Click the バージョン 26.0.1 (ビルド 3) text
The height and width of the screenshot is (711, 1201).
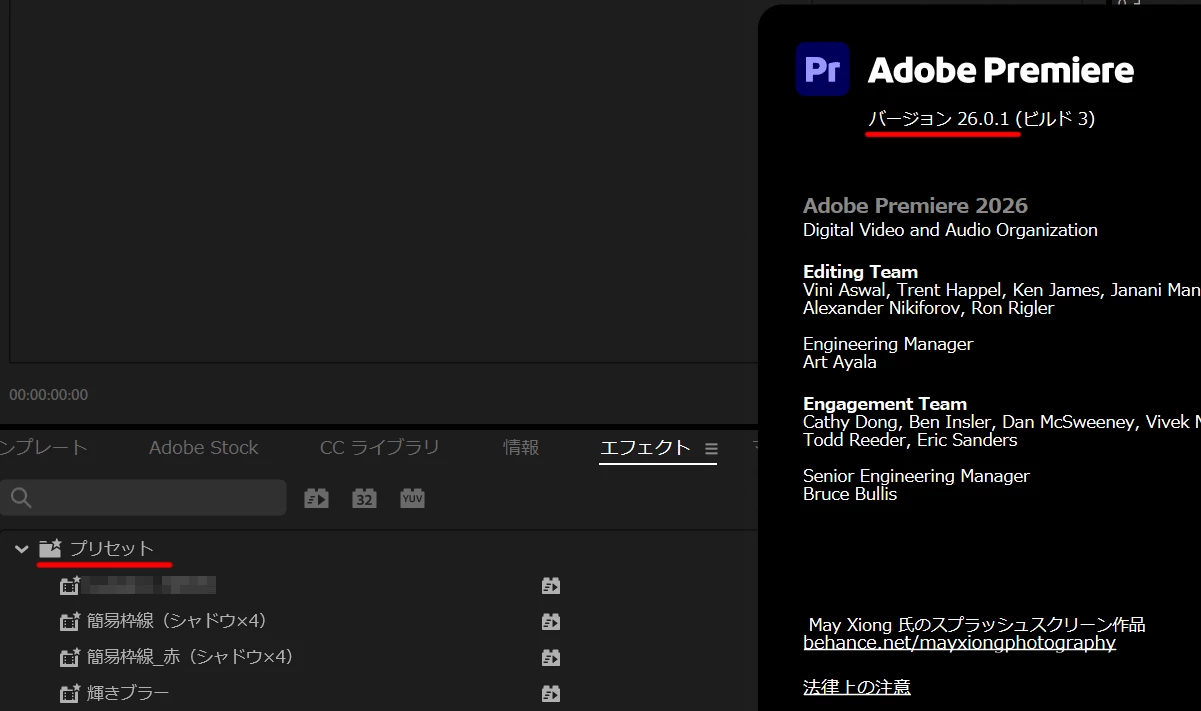pos(982,119)
